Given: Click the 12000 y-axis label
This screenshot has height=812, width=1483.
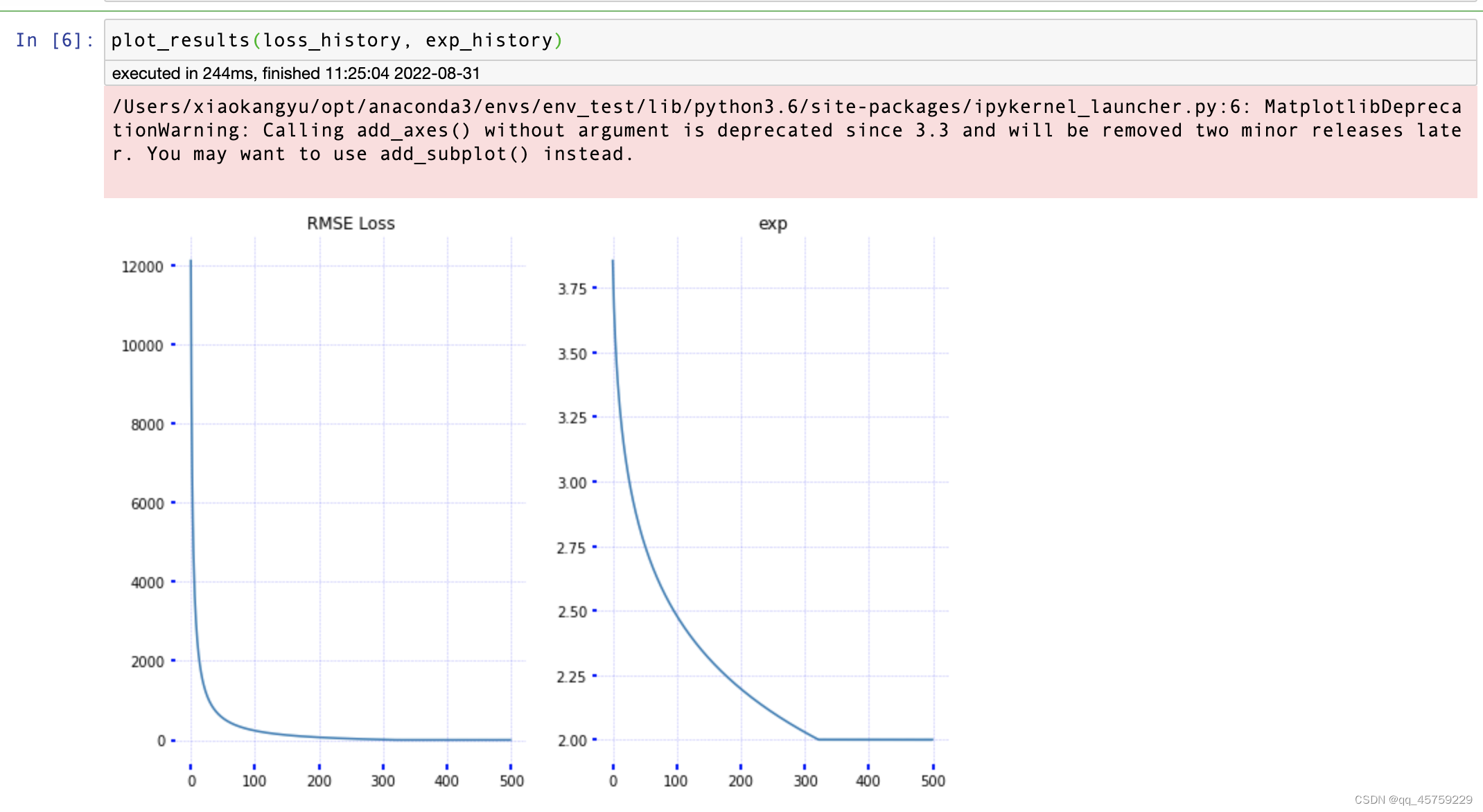Looking at the screenshot, I should coord(142,267).
